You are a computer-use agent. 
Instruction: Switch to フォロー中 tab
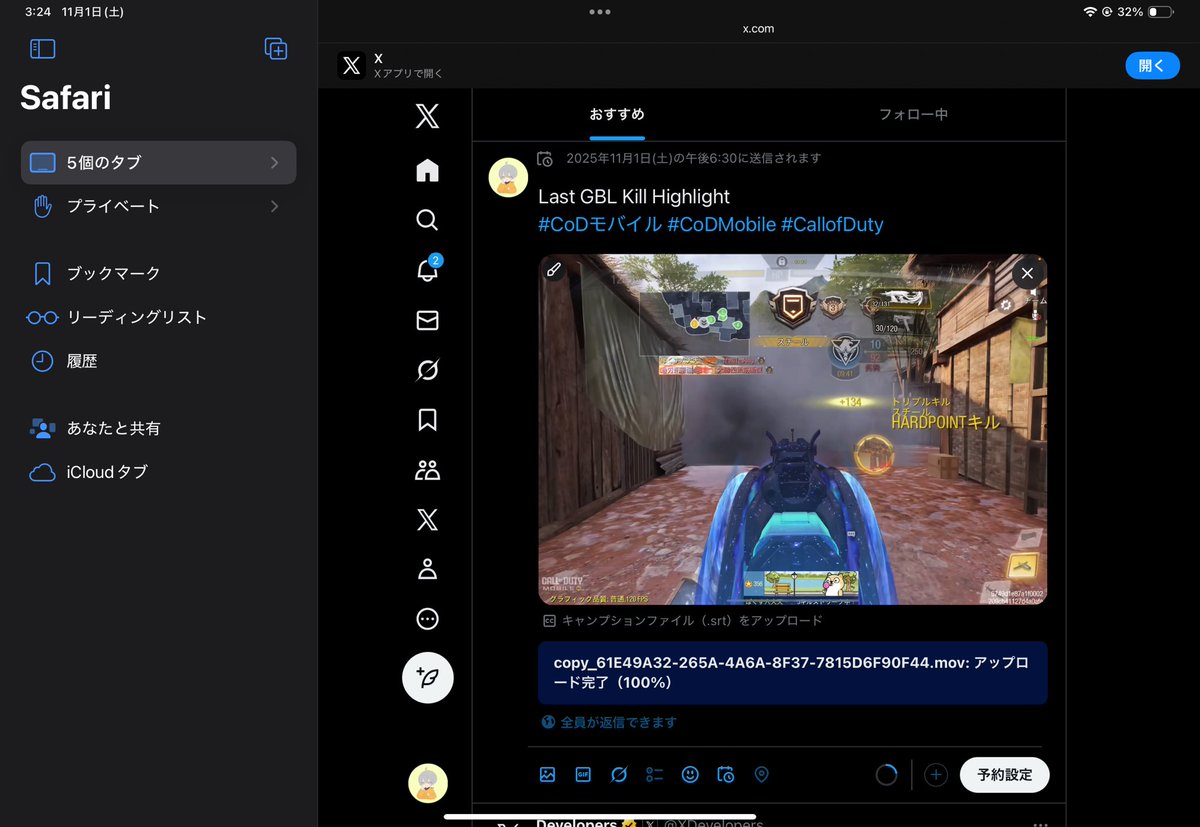click(x=913, y=114)
